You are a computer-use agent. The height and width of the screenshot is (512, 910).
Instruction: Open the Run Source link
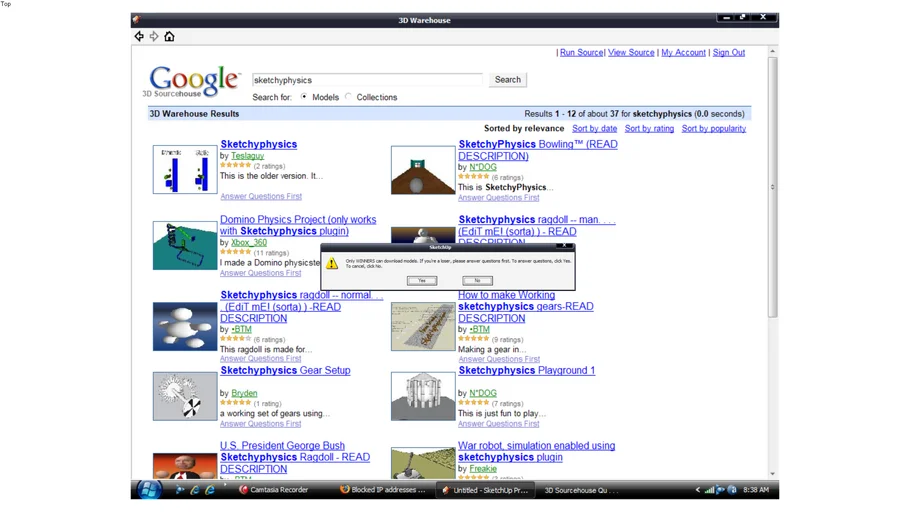[581, 52]
